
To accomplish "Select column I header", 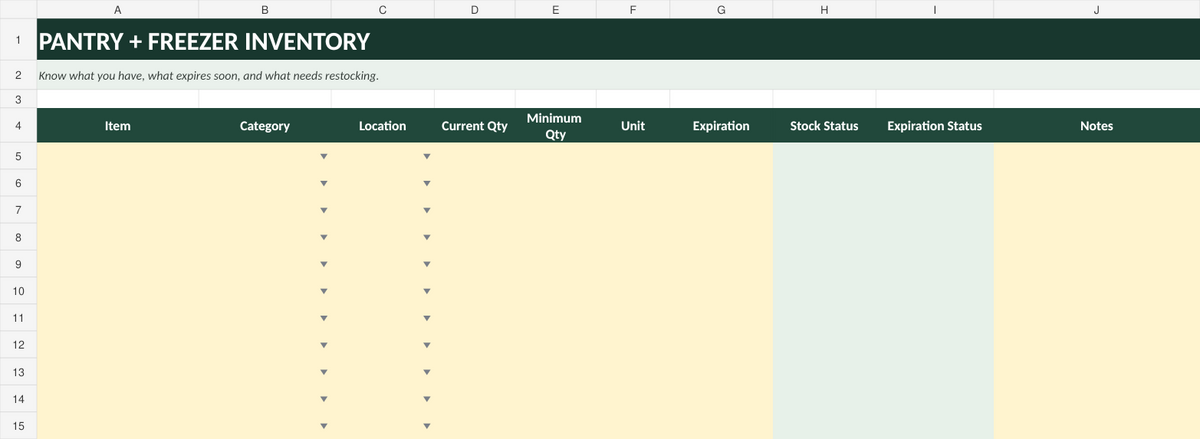I will click(935, 10).
